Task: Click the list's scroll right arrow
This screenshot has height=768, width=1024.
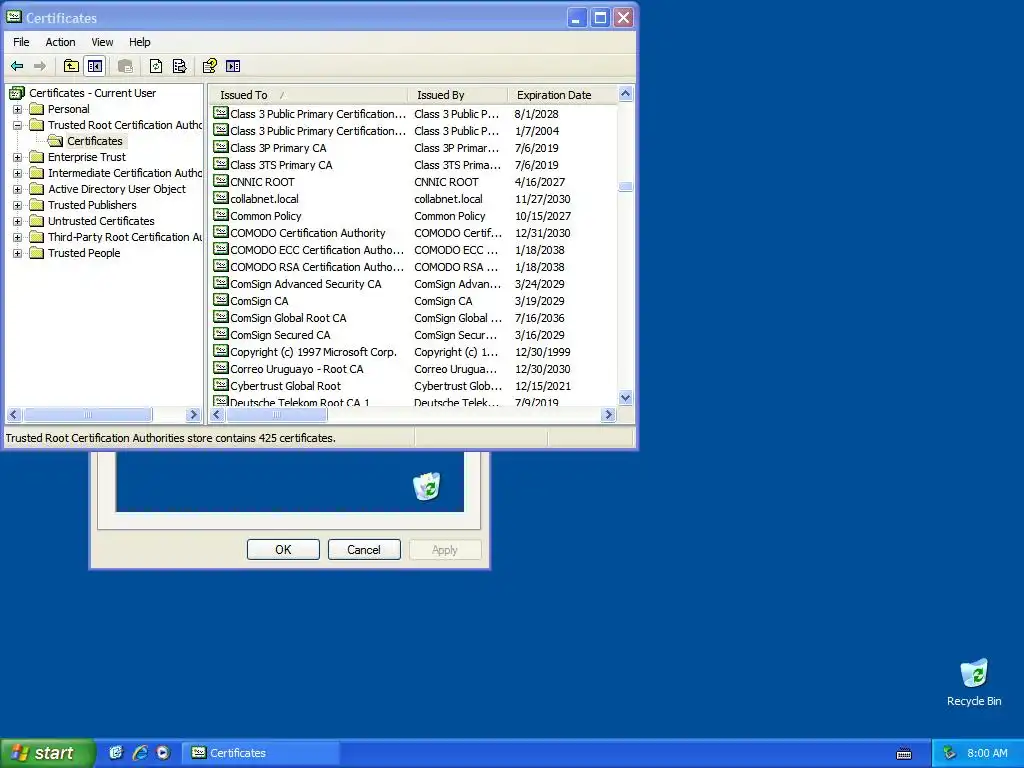Action: [609, 415]
